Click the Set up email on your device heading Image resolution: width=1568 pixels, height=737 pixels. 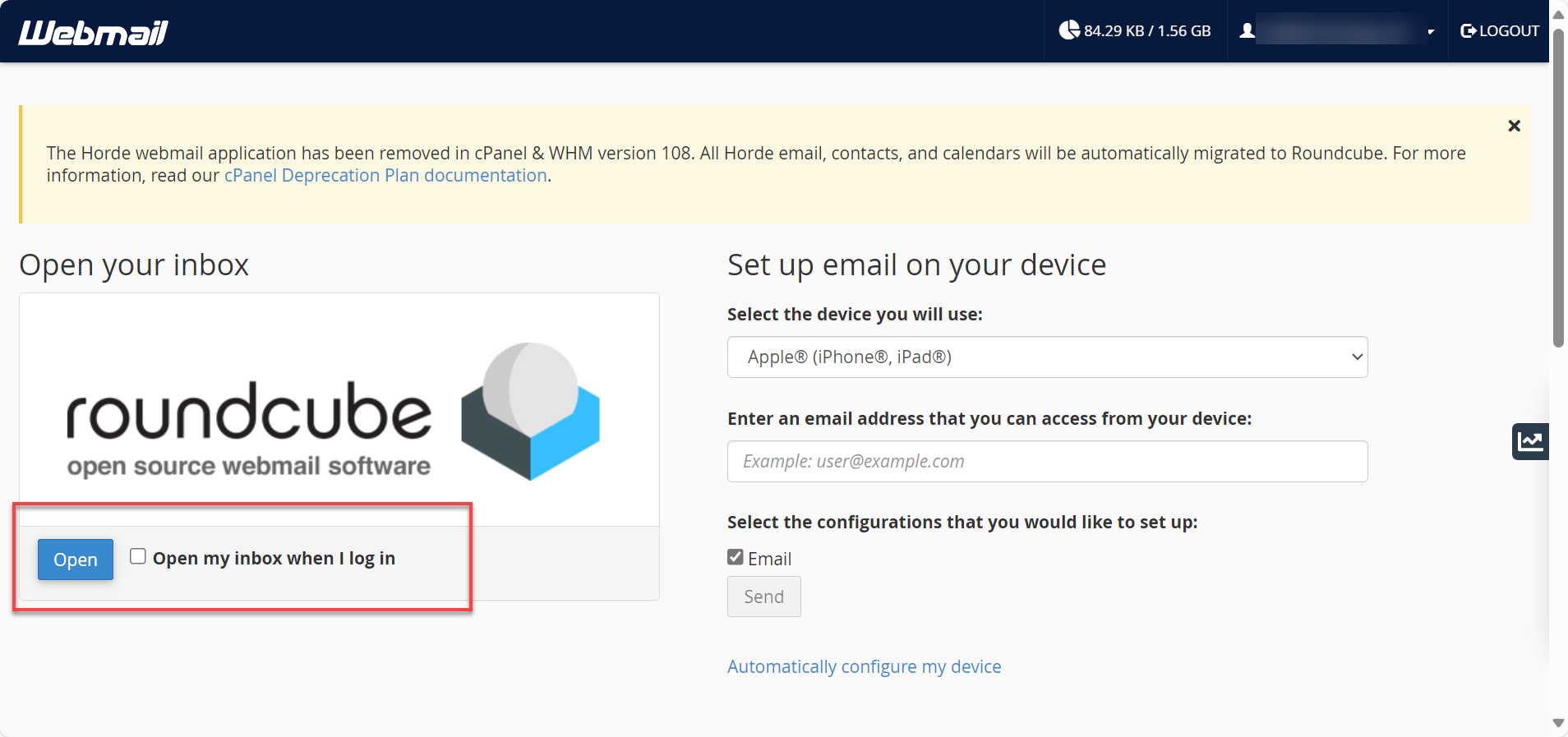tap(916, 265)
